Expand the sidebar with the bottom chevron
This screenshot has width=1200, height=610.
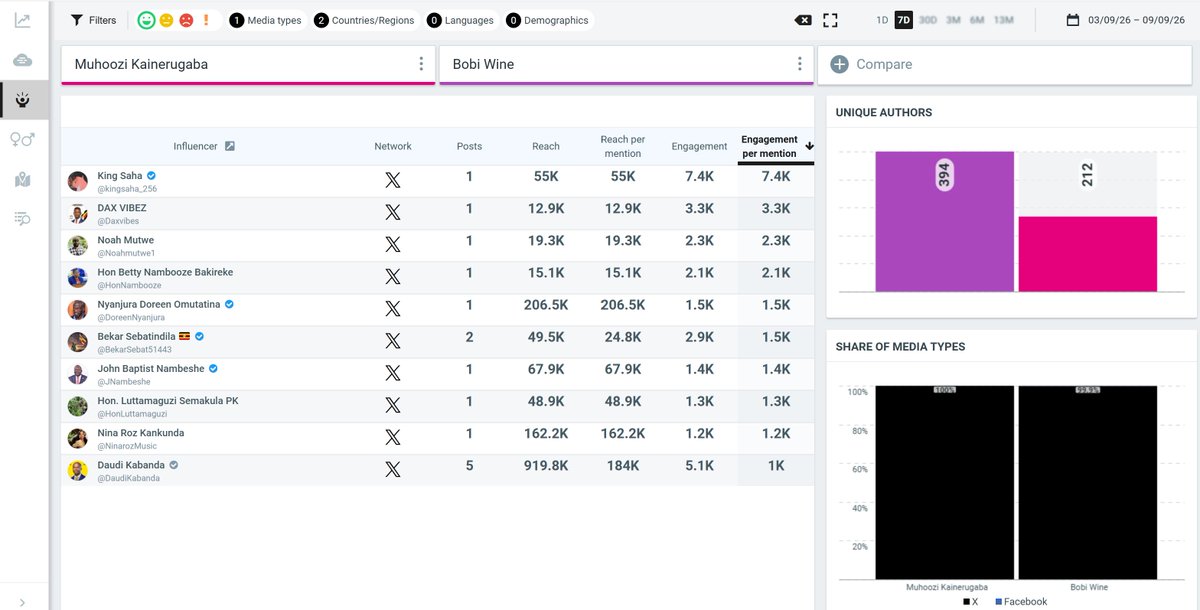tap(22, 602)
